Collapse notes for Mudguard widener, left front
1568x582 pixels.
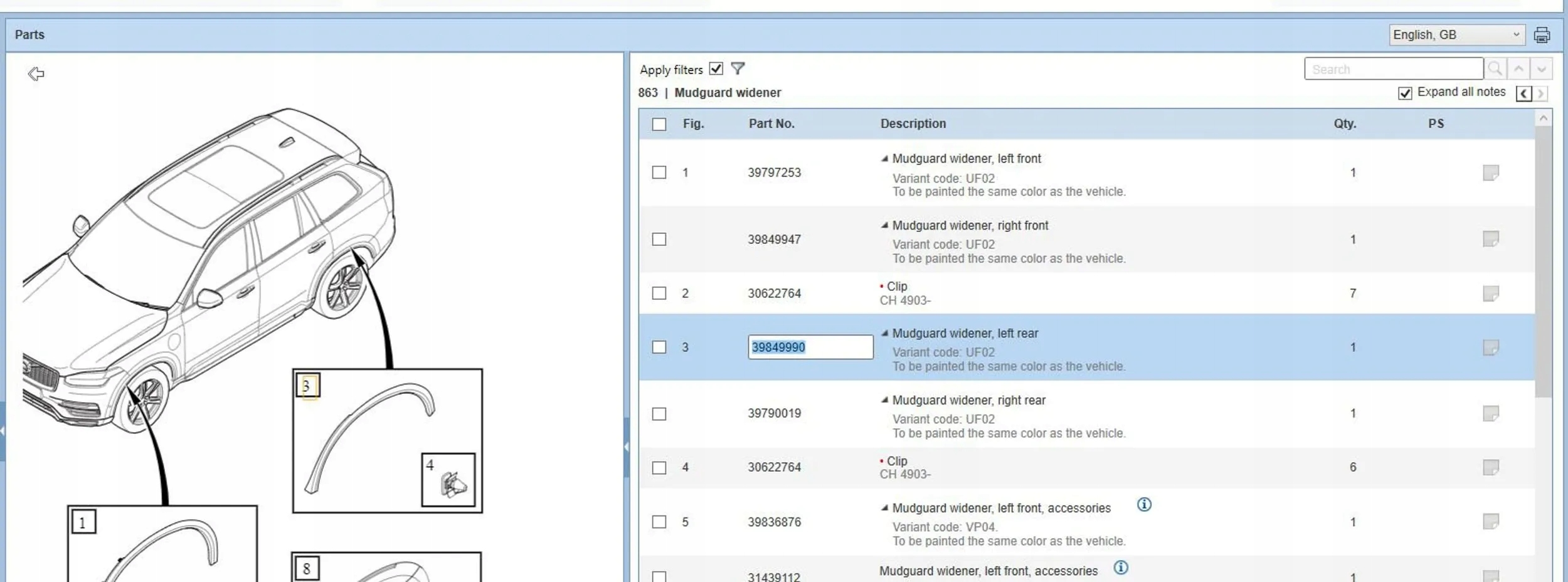pos(884,159)
